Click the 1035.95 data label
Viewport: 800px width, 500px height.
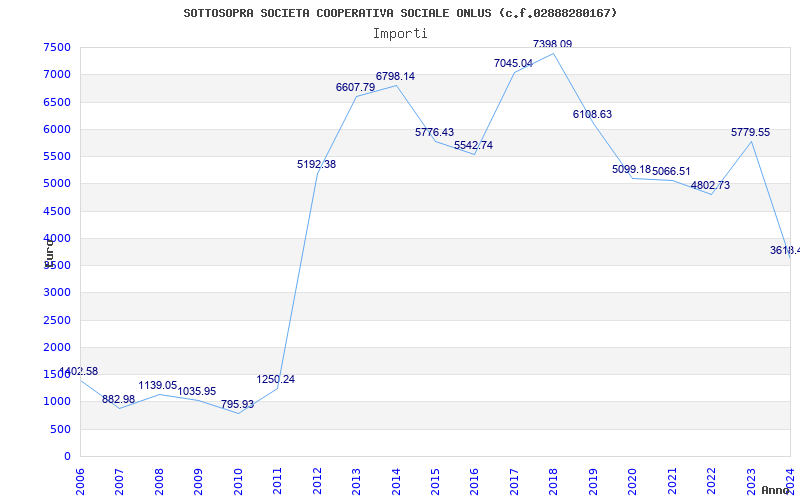coord(197,391)
